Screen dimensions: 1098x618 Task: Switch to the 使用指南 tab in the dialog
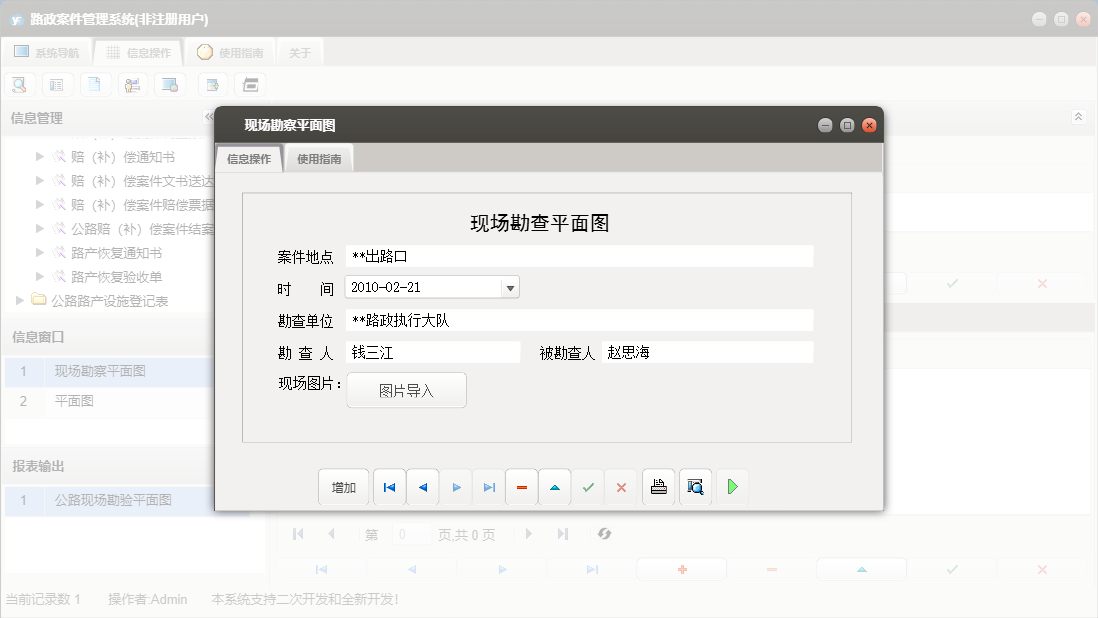(x=318, y=157)
